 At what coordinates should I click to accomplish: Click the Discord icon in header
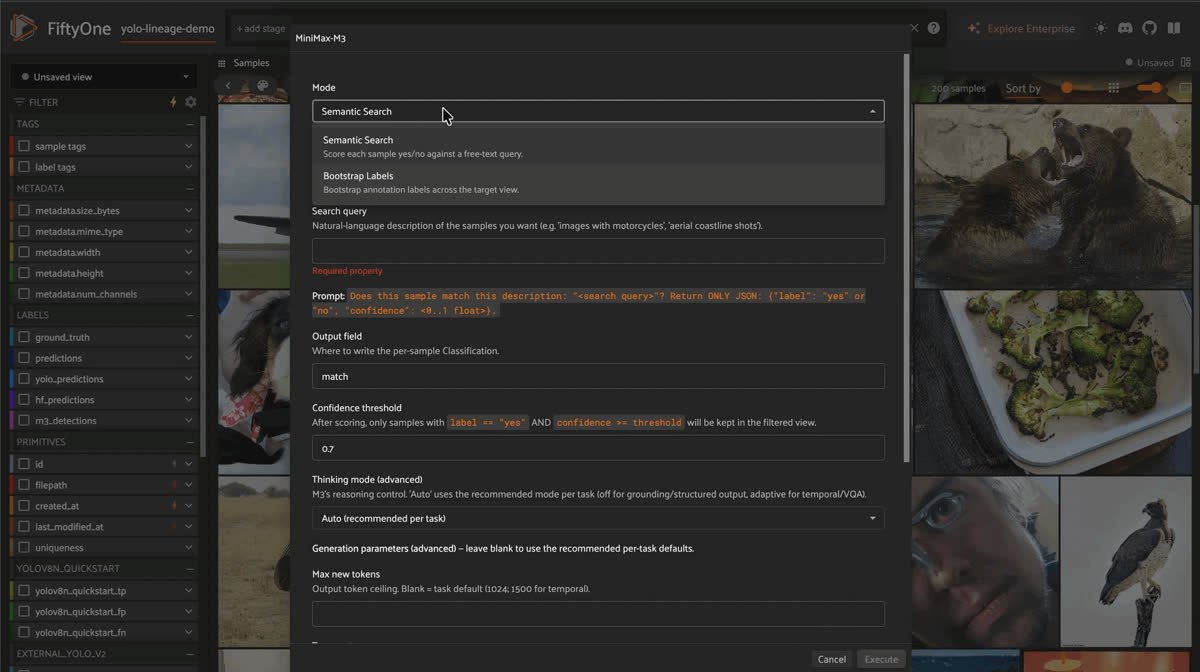(x=1125, y=28)
